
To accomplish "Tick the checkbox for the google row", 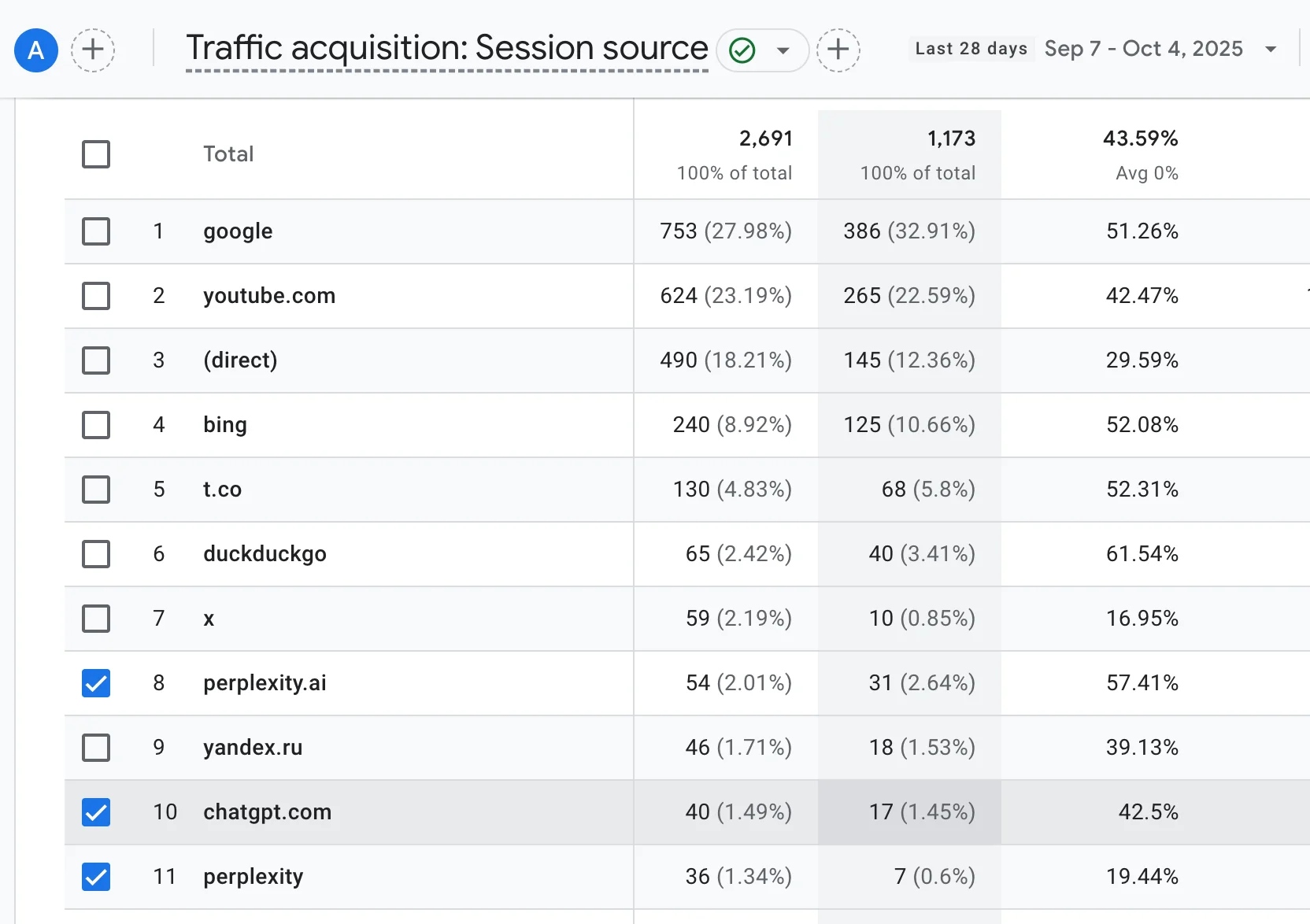I will (96, 231).
